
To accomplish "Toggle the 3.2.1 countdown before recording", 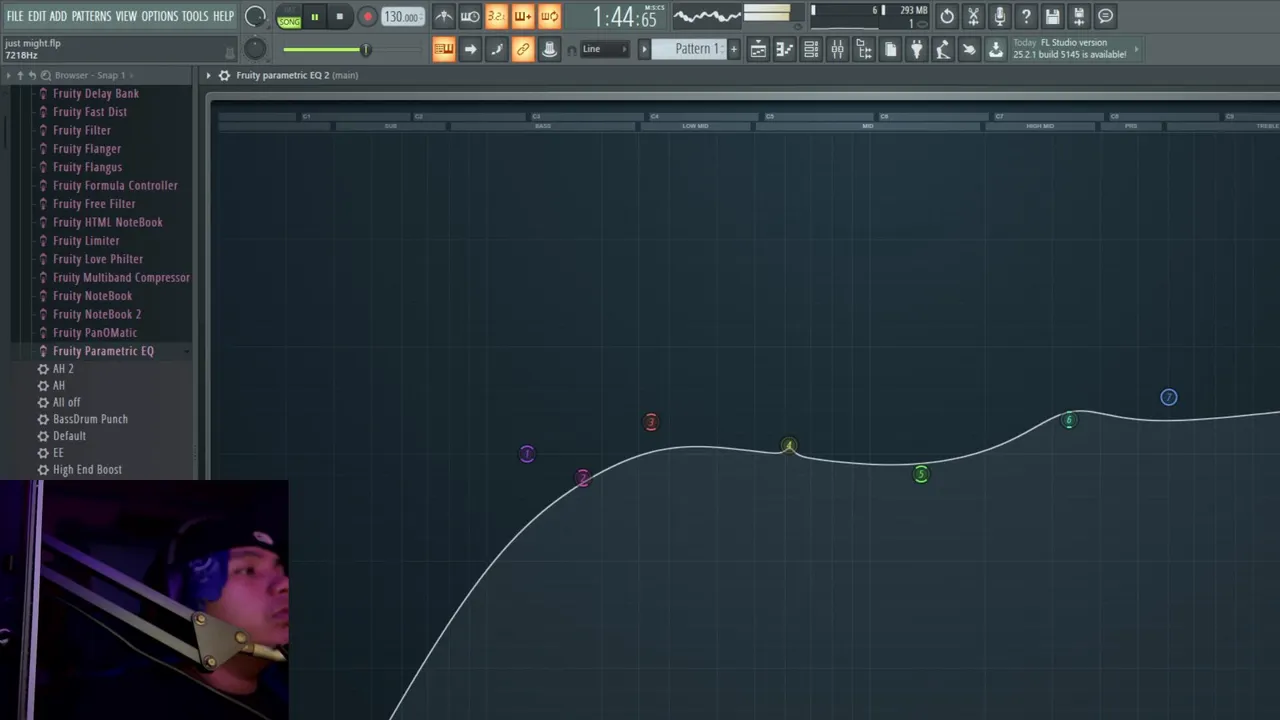I will pyautogui.click(x=496, y=16).
